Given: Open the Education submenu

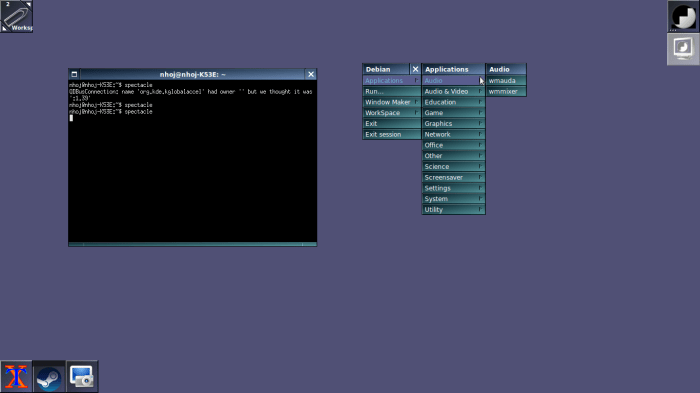Looking at the screenshot, I should tap(454, 102).
